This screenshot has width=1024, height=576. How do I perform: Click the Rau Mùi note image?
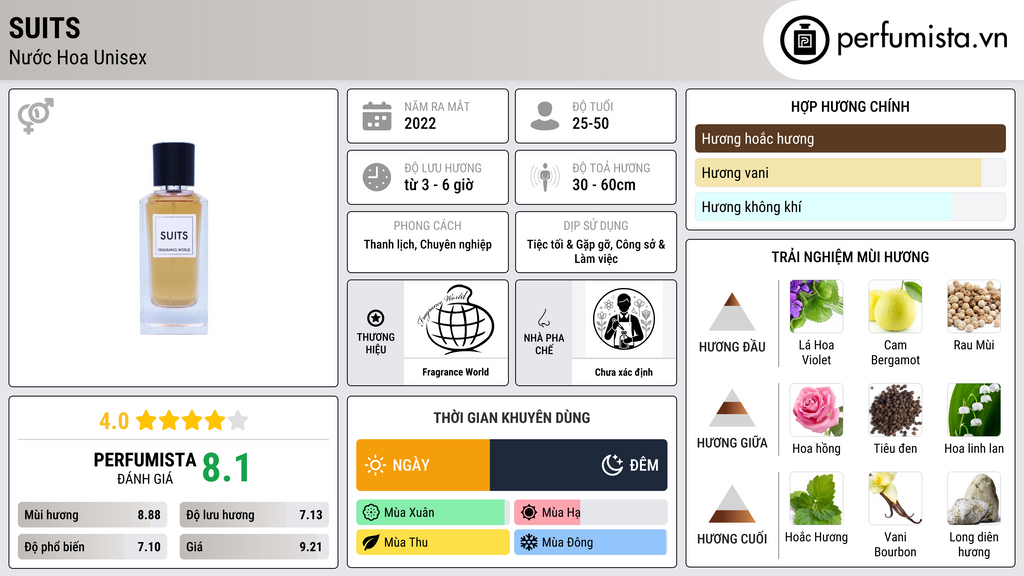coord(974,306)
